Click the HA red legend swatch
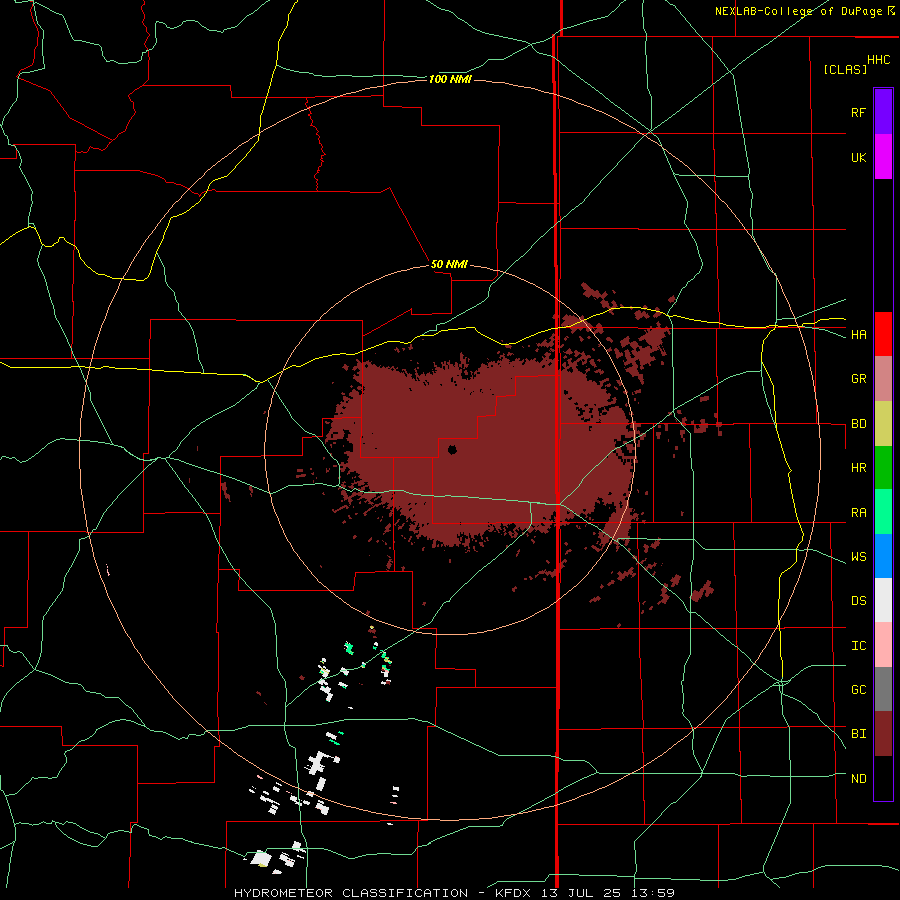Screen dimensions: 900x900 pos(883,334)
